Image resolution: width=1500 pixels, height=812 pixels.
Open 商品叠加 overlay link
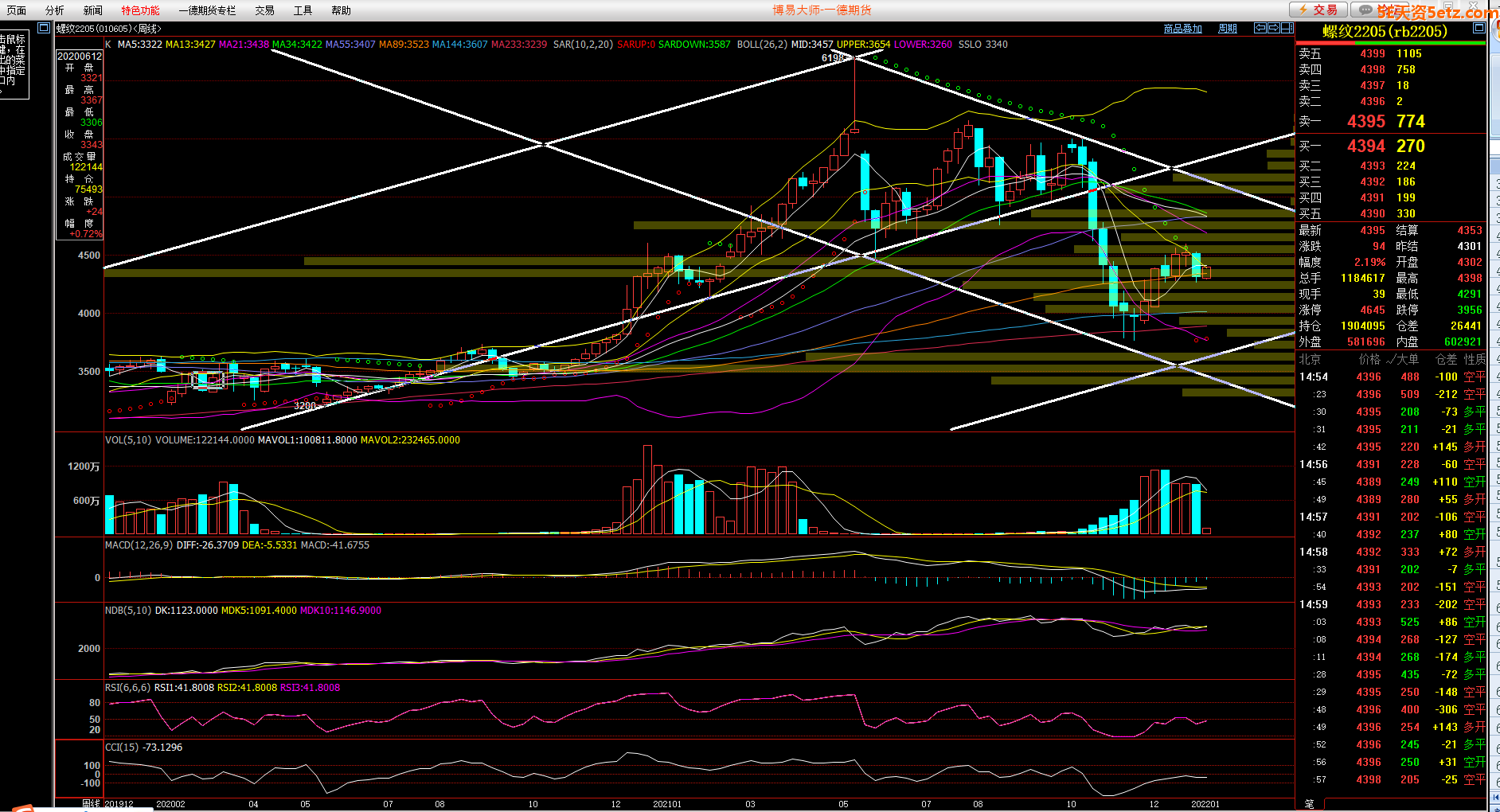1182,29
